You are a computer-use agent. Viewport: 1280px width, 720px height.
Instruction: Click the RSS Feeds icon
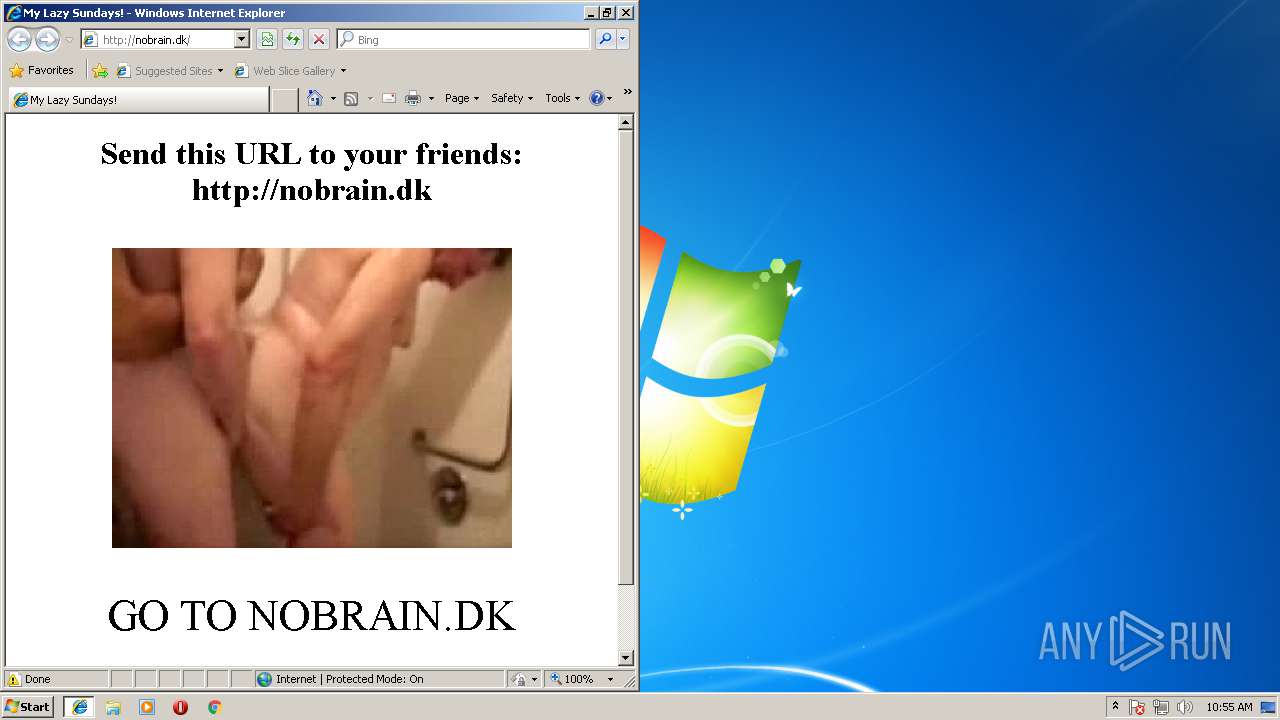[x=351, y=98]
